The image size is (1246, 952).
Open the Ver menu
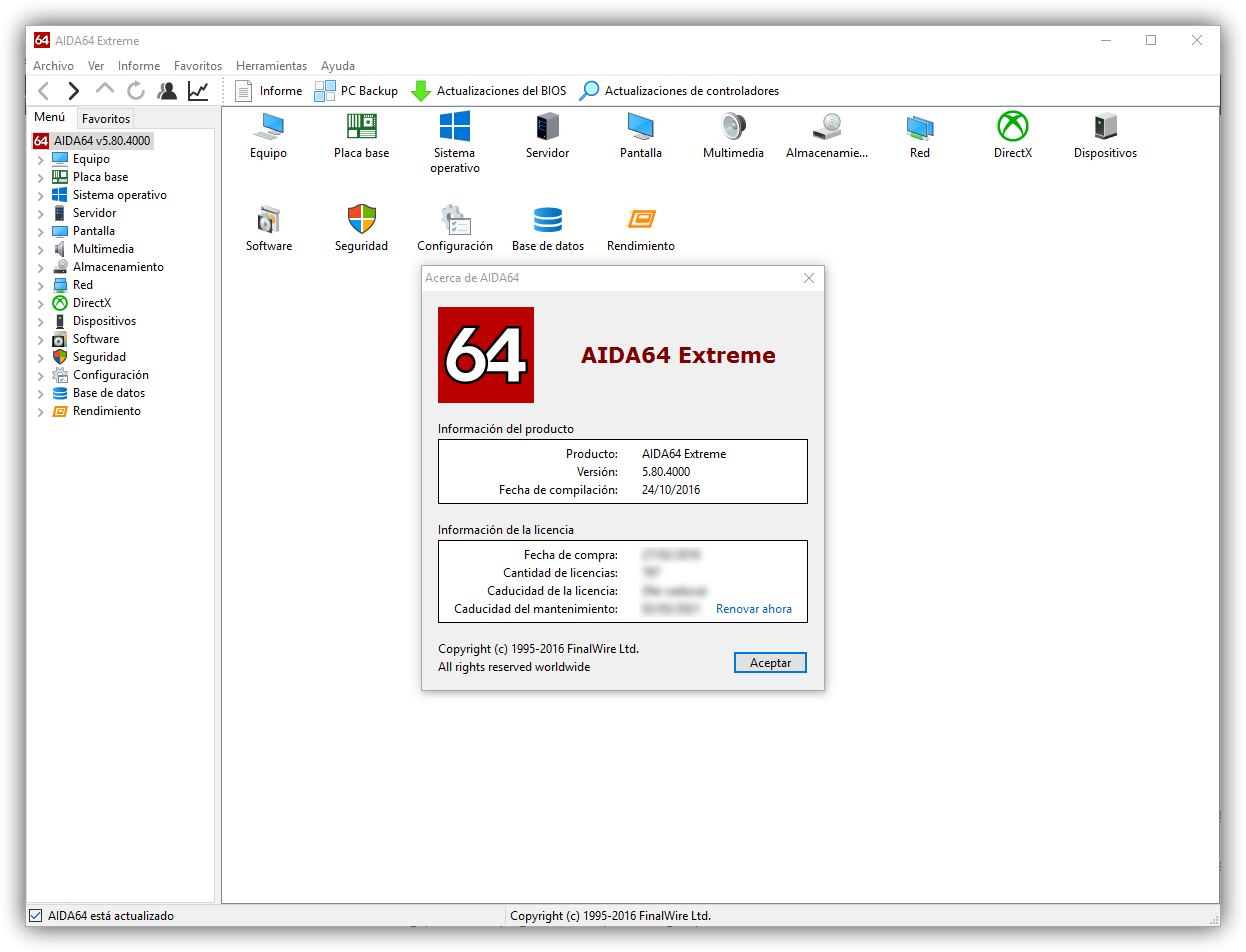click(96, 66)
